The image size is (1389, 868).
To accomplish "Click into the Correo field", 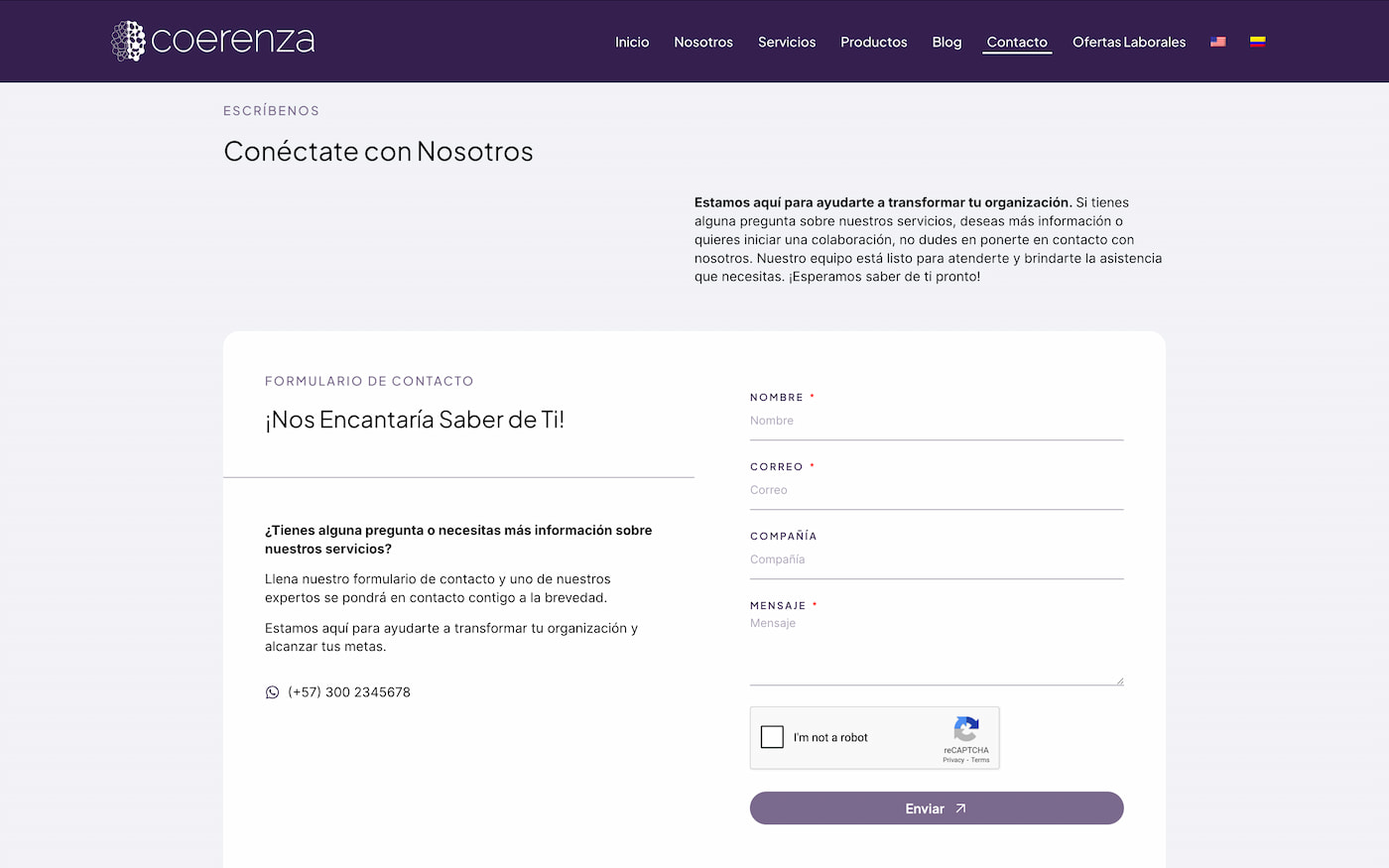I will tap(936, 491).
